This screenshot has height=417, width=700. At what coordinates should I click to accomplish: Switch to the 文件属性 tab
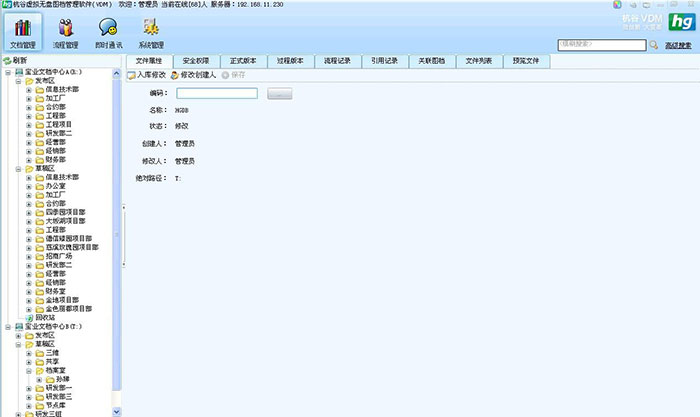click(x=149, y=61)
